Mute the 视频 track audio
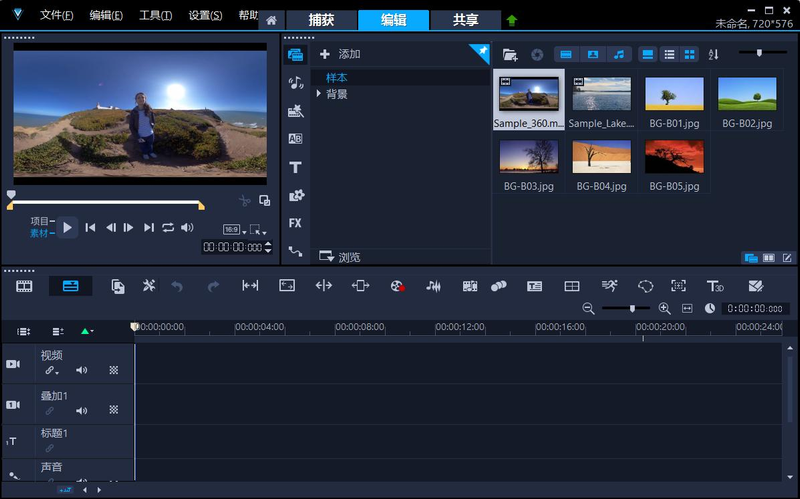800x499 pixels. pos(82,370)
